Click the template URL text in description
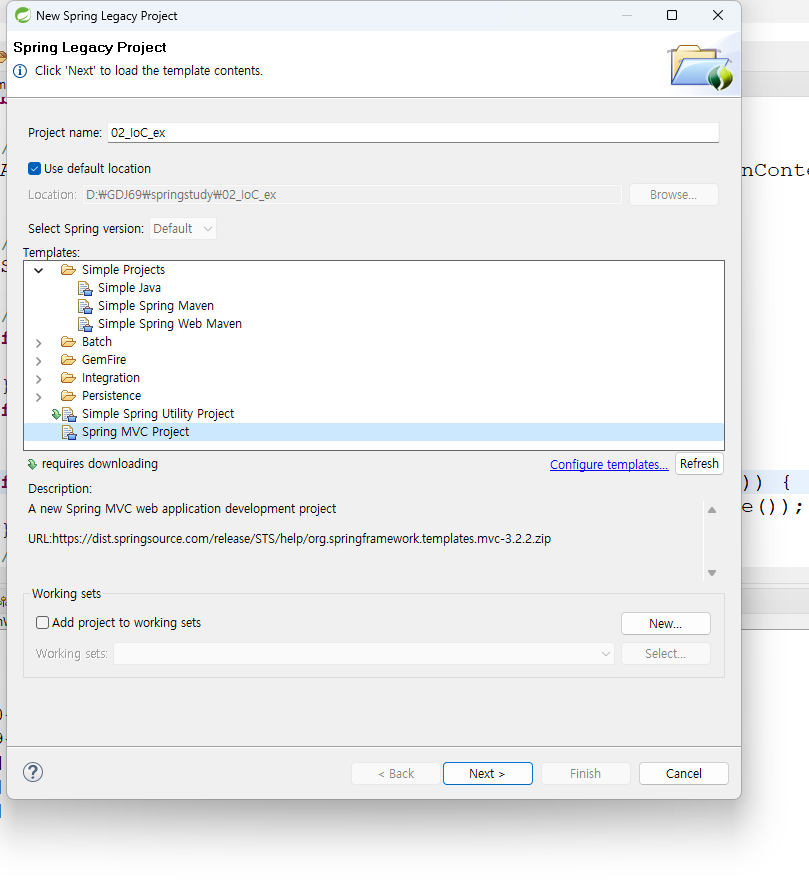The height and width of the screenshot is (894, 809). point(290,539)
